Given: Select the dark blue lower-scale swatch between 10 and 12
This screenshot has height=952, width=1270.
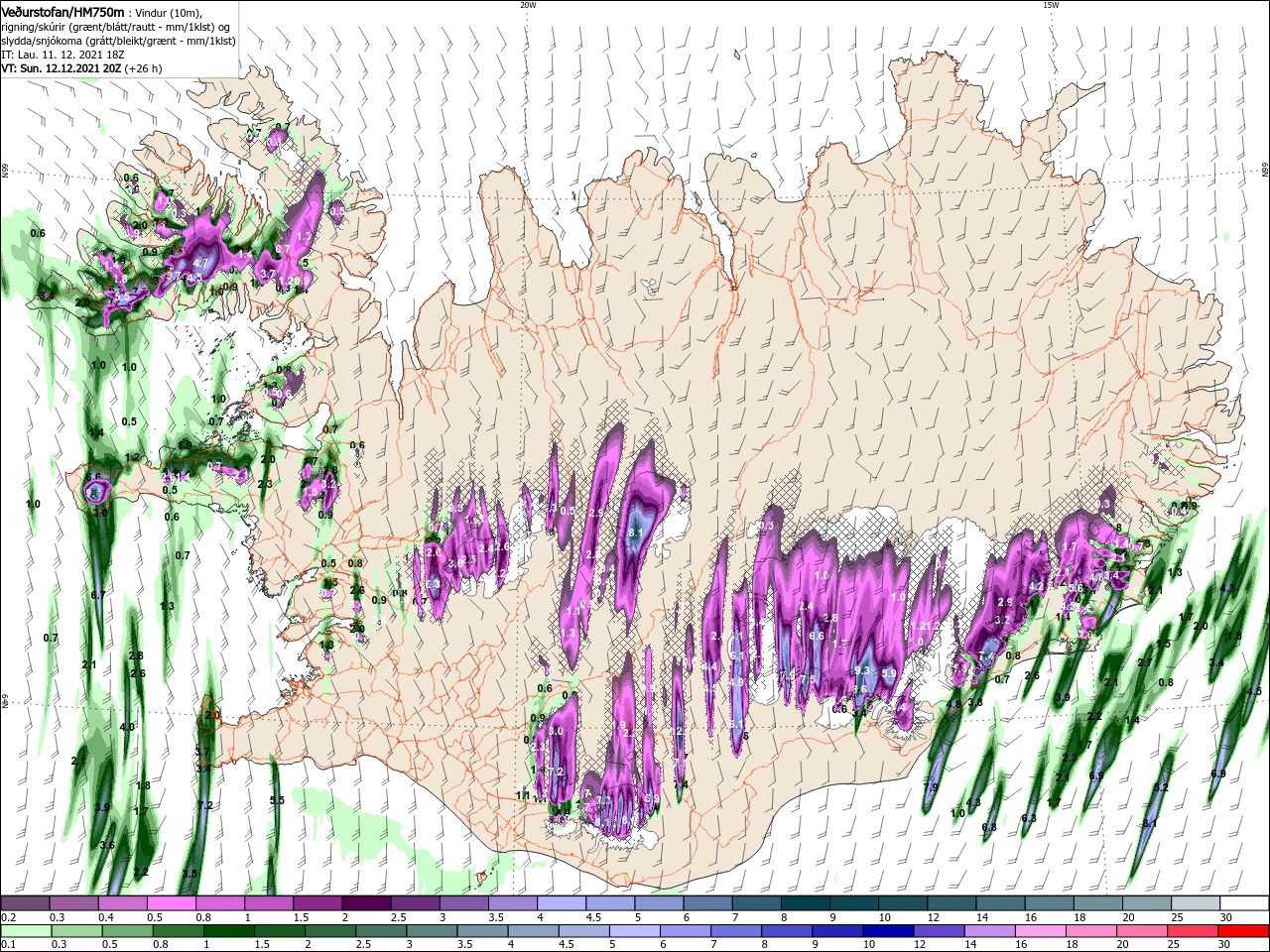Looking at the screenshot, I should [890, 931].
